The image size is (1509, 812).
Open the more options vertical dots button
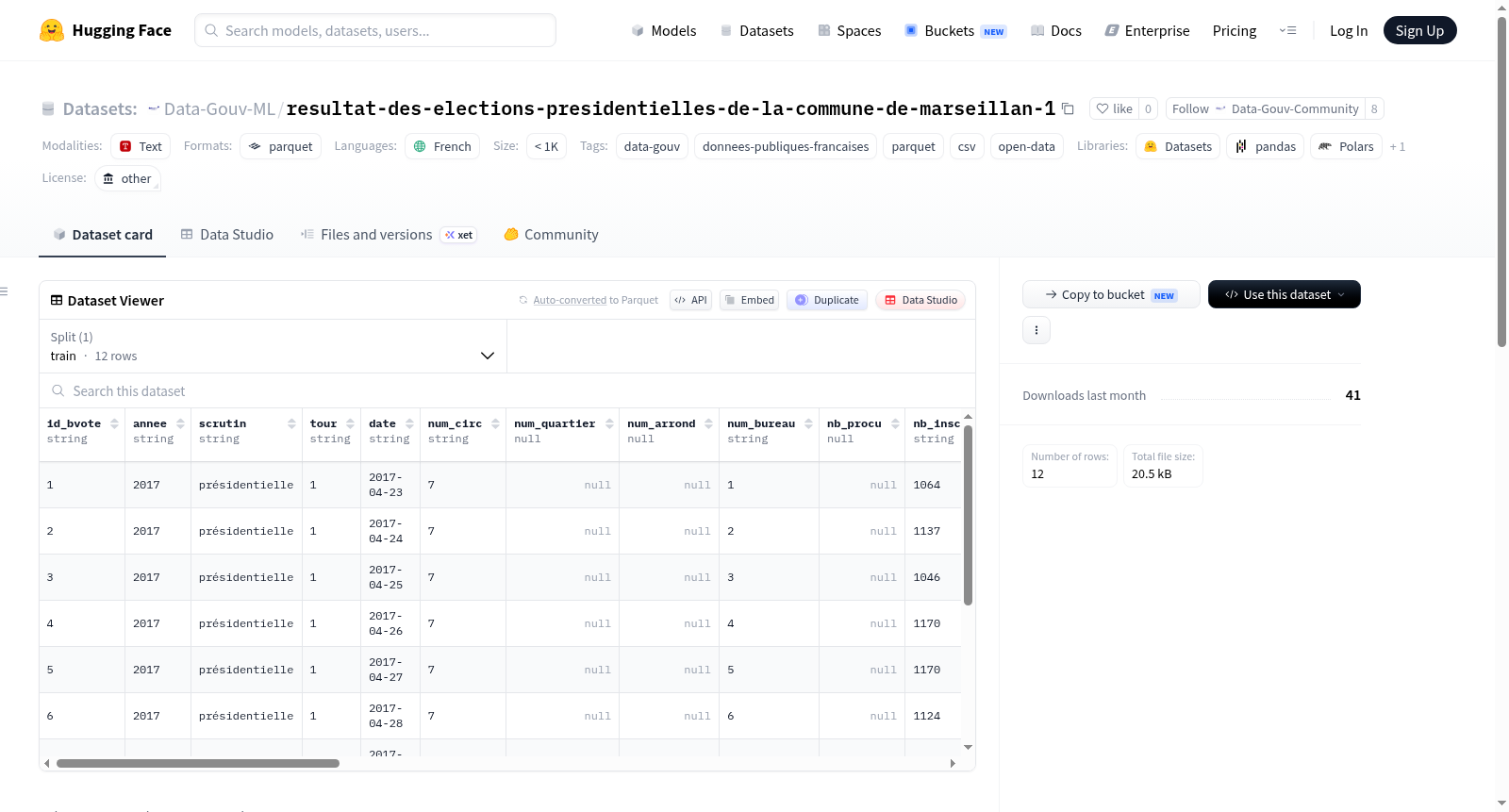pos(1036,330)
